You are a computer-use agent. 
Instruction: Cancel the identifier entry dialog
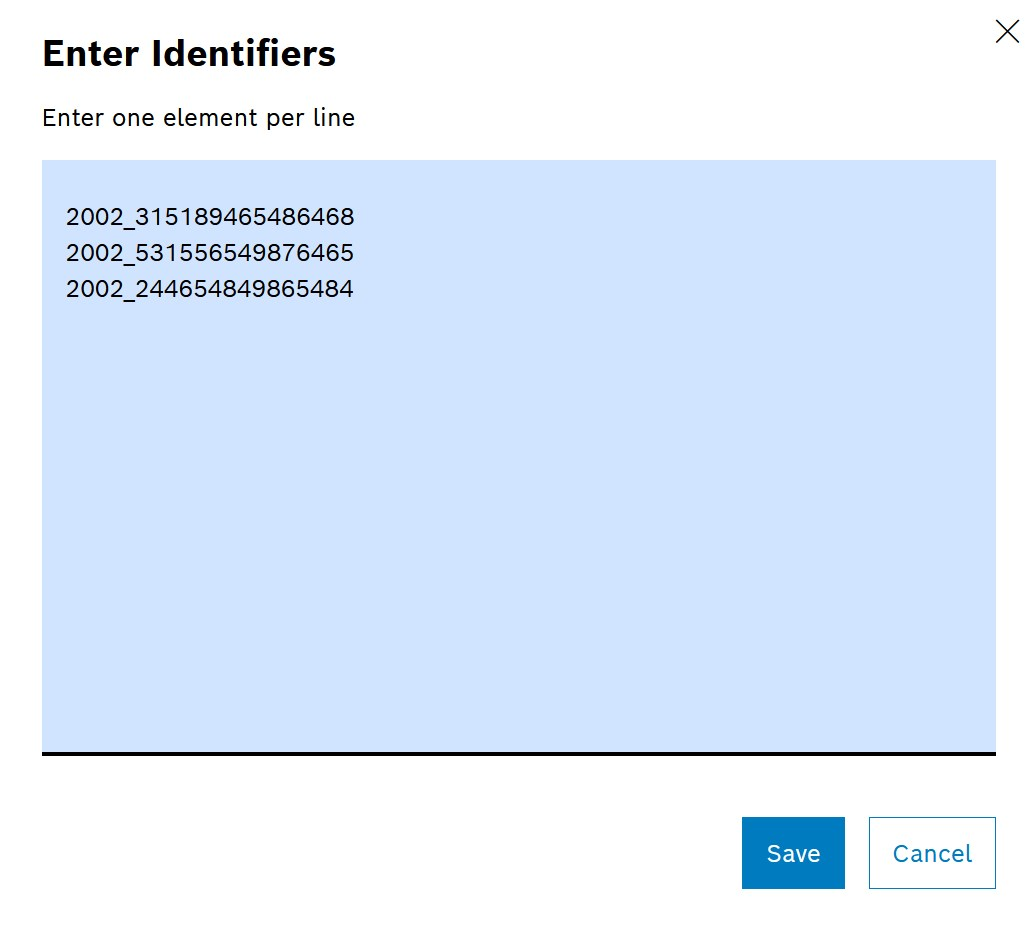coord(932,853)
